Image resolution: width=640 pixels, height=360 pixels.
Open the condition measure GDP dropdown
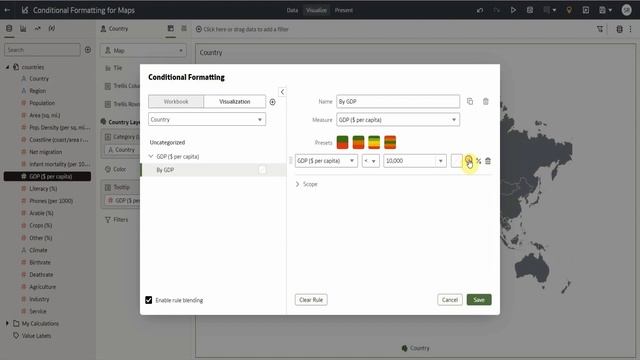click(326, 161)
